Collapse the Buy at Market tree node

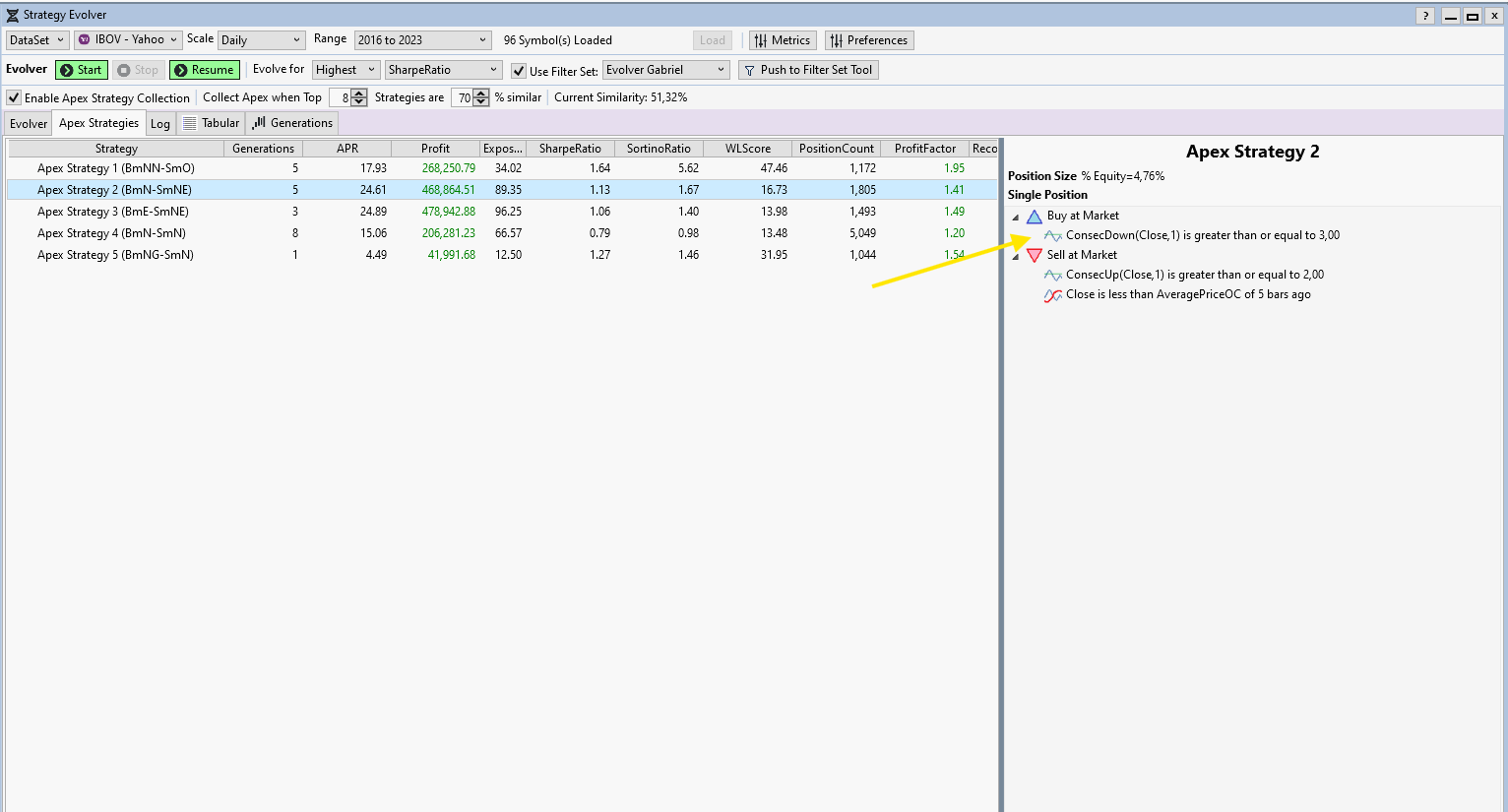click(1016, 217)
